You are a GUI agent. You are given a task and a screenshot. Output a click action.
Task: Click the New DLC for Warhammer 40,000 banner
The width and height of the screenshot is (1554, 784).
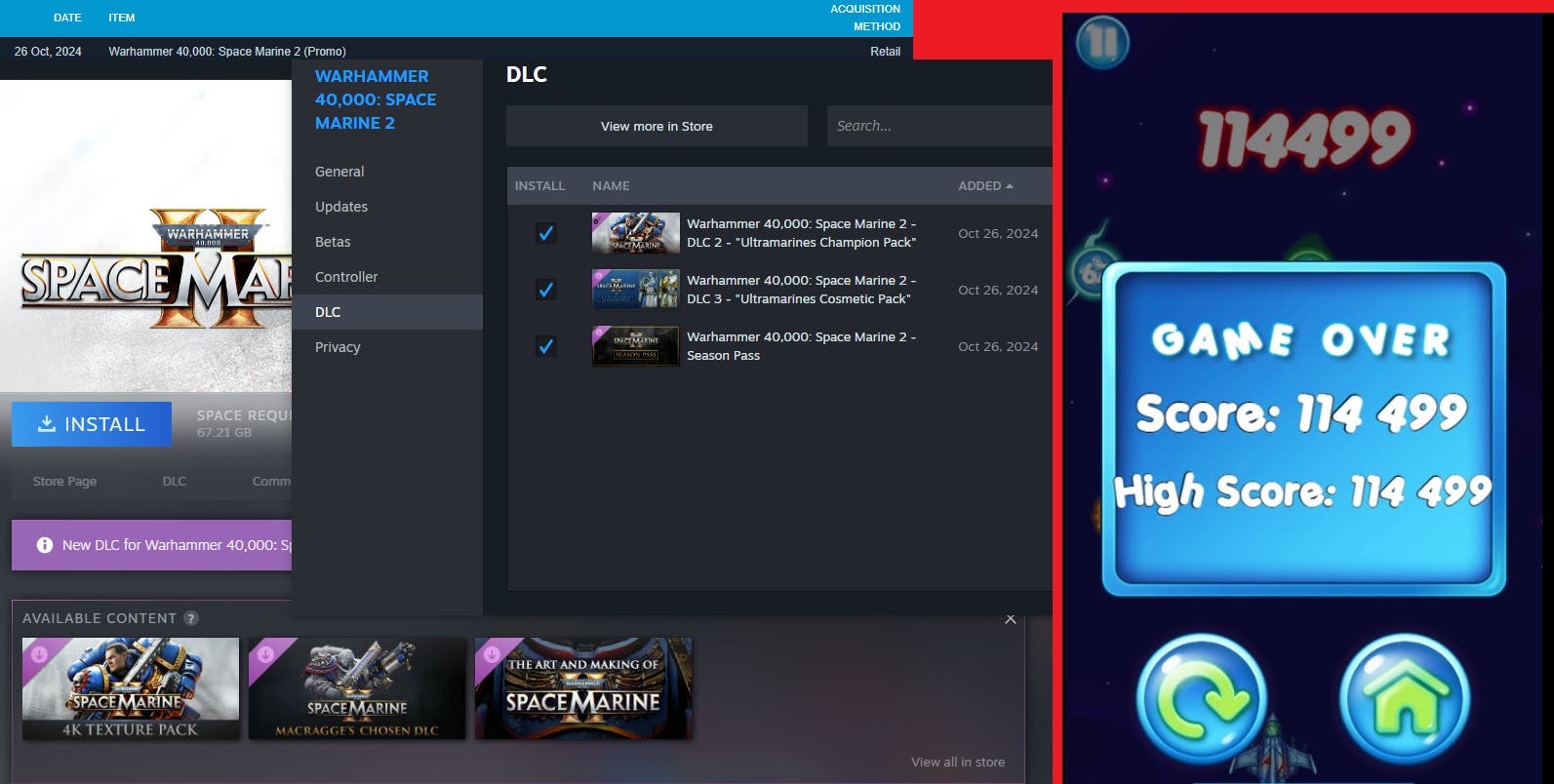pos(152,545)
